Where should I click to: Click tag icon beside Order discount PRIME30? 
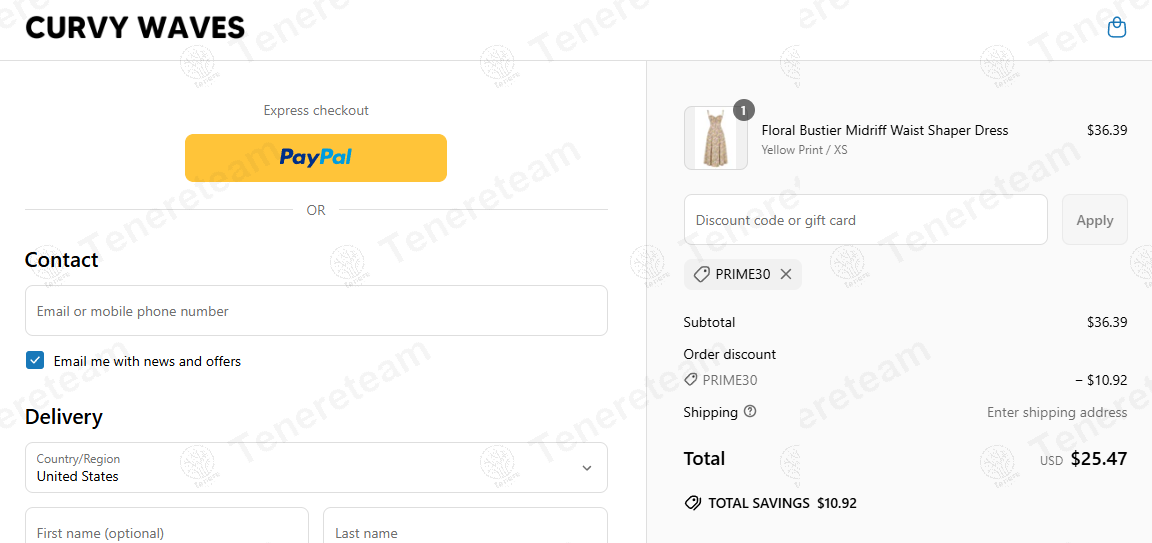pos(691,380)
